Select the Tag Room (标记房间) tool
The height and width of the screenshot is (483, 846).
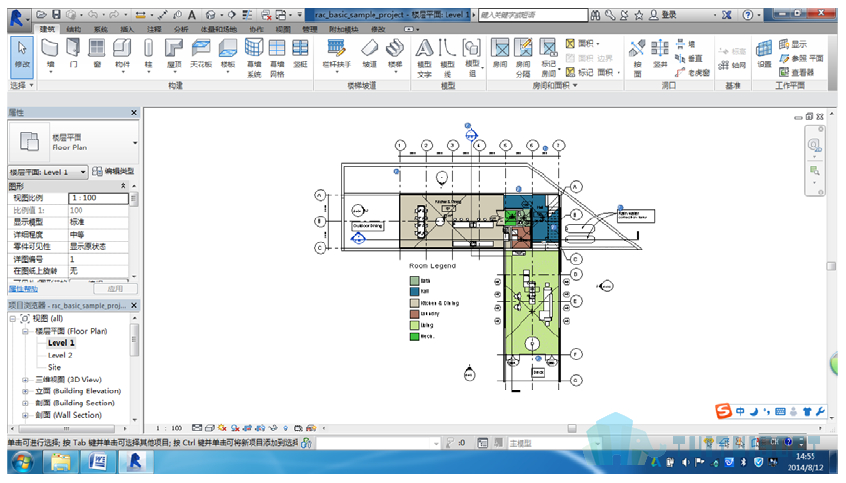(x=549, y=58)
